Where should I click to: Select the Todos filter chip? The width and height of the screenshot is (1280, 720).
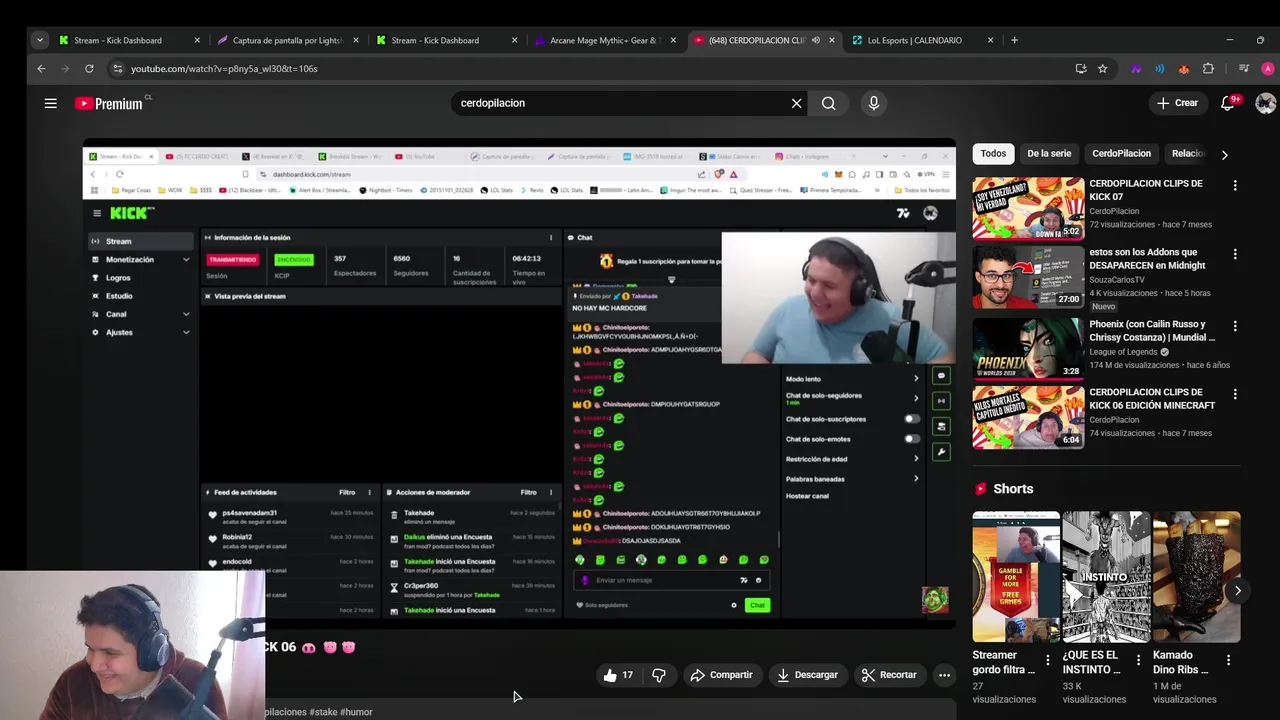(993, 154)
